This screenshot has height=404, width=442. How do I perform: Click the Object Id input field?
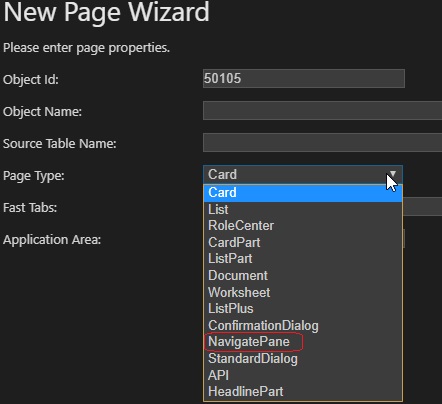tap(304, 79)
